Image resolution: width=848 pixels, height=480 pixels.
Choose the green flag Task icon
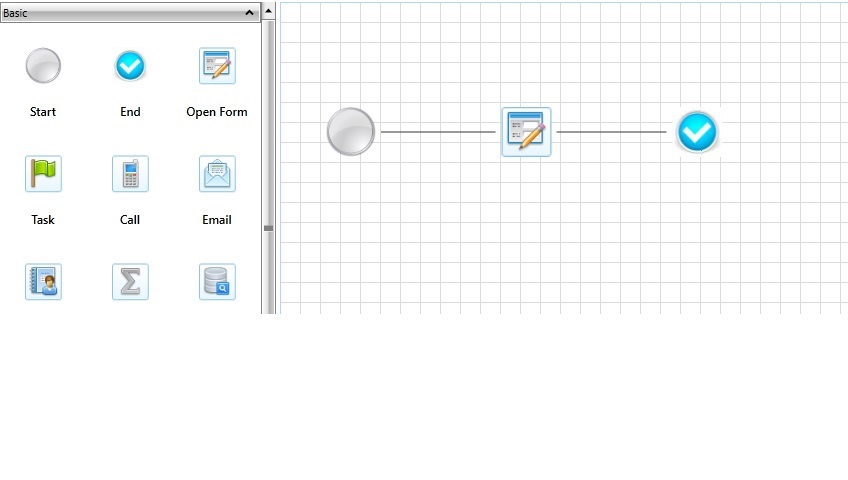point(43,174)
